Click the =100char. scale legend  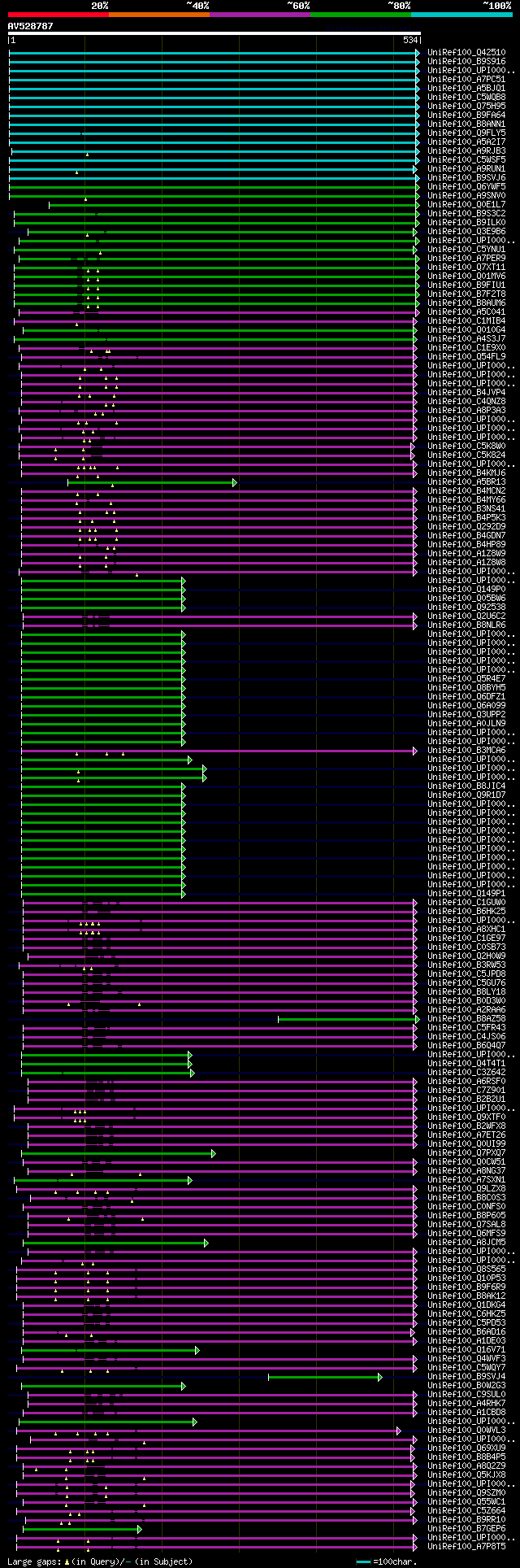tap(388, 1561)
